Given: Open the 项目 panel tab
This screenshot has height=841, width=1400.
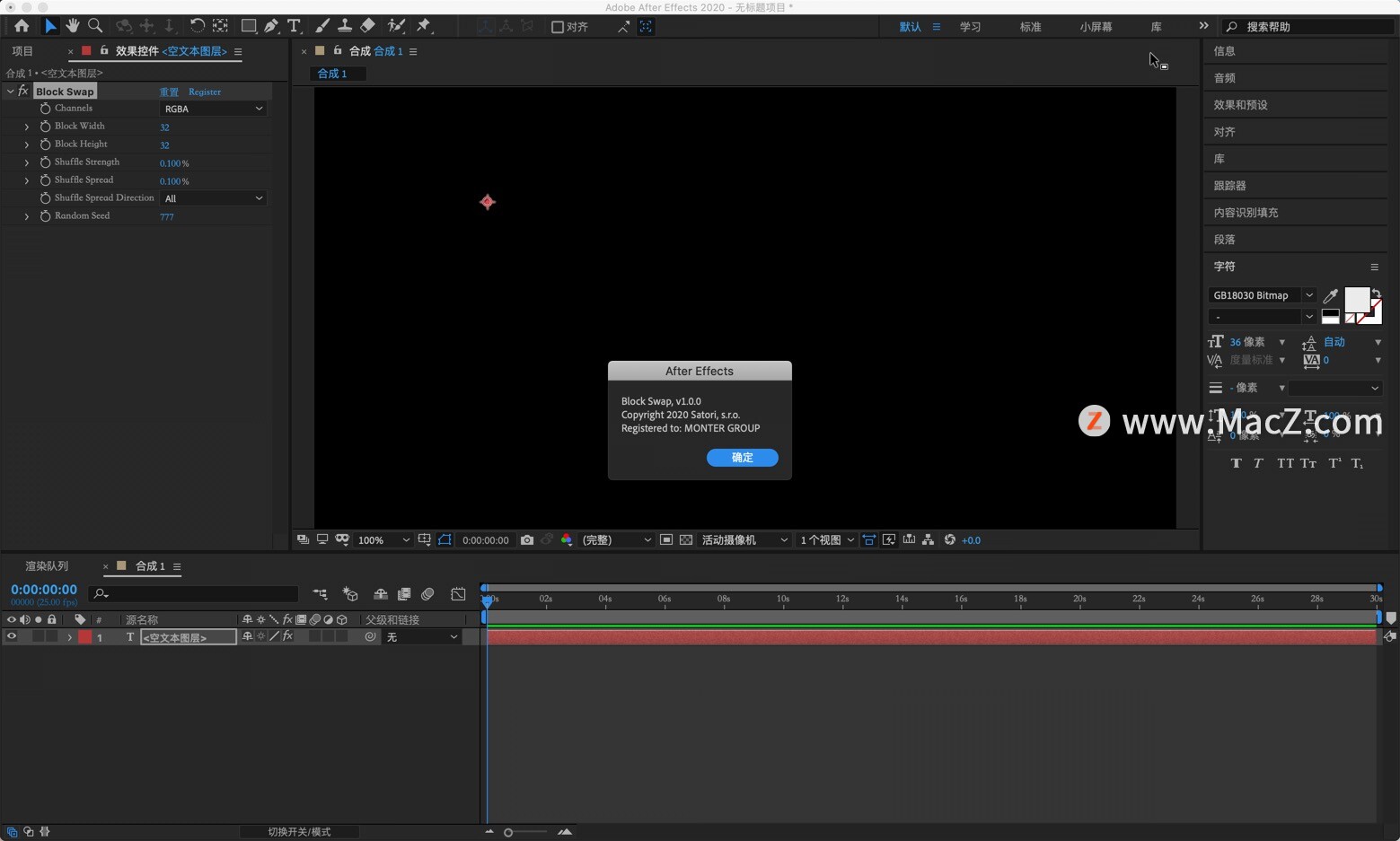Looking at the screenshot, I should [22, 51].
